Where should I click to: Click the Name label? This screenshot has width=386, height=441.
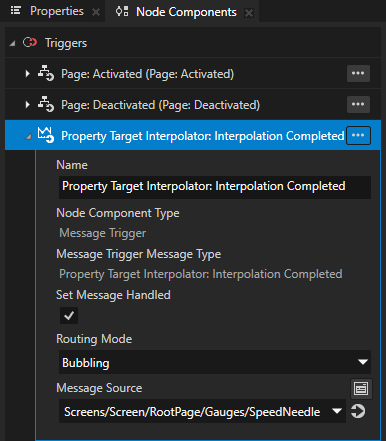point(72,165)
